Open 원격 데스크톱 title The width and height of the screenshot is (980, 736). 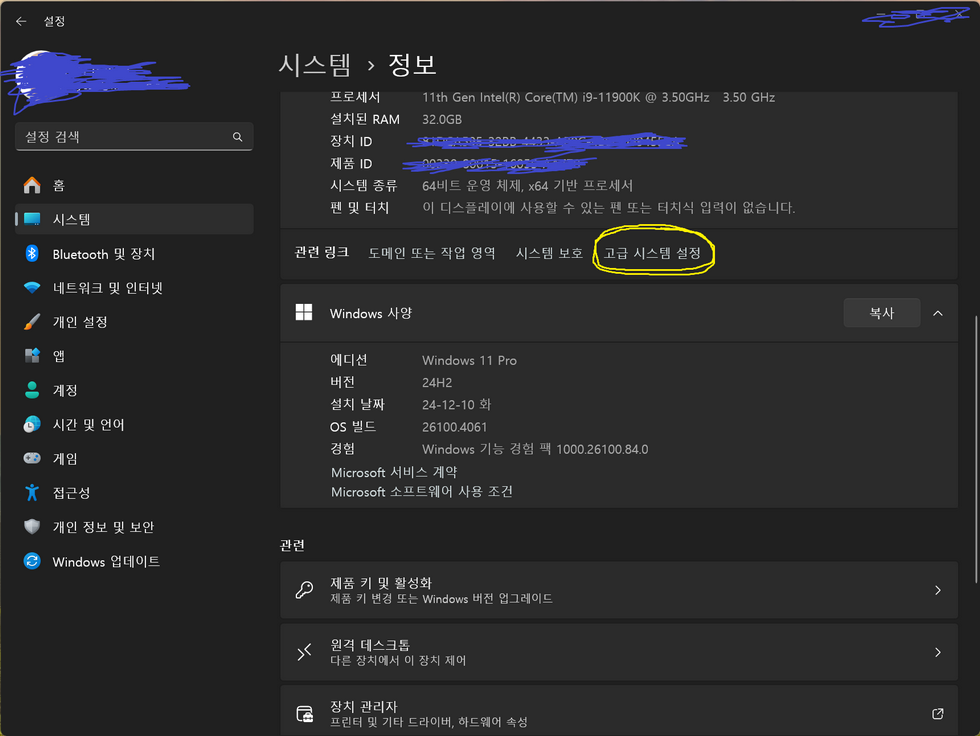(x=370, y=645)
